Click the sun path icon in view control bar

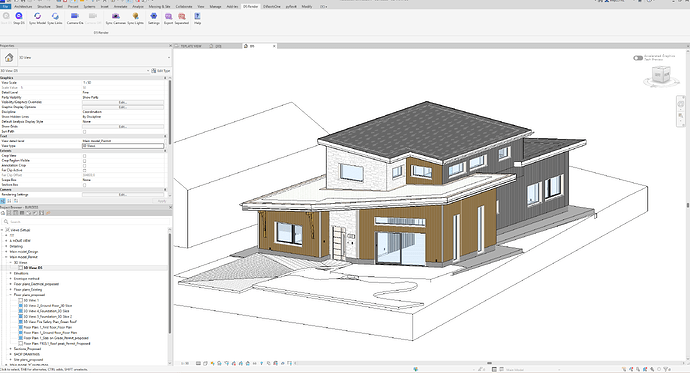click(x=213, y=363)
